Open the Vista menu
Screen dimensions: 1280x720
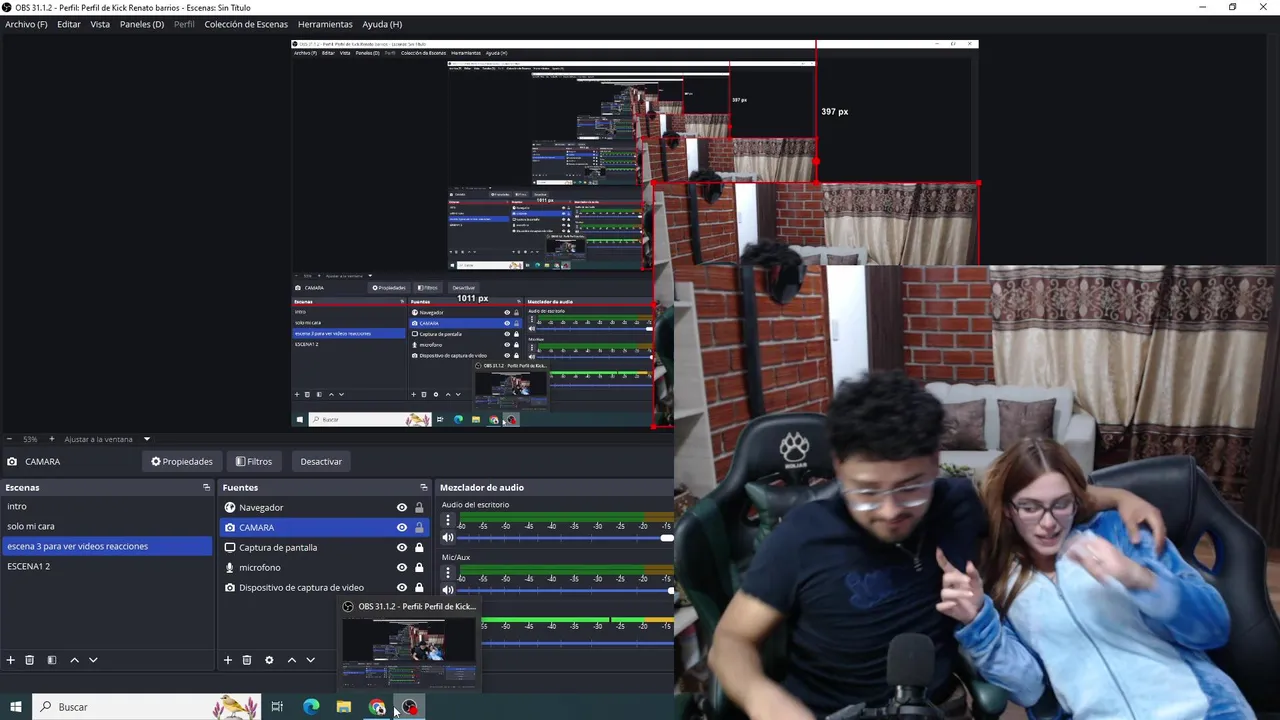click(x=100, y=24)
